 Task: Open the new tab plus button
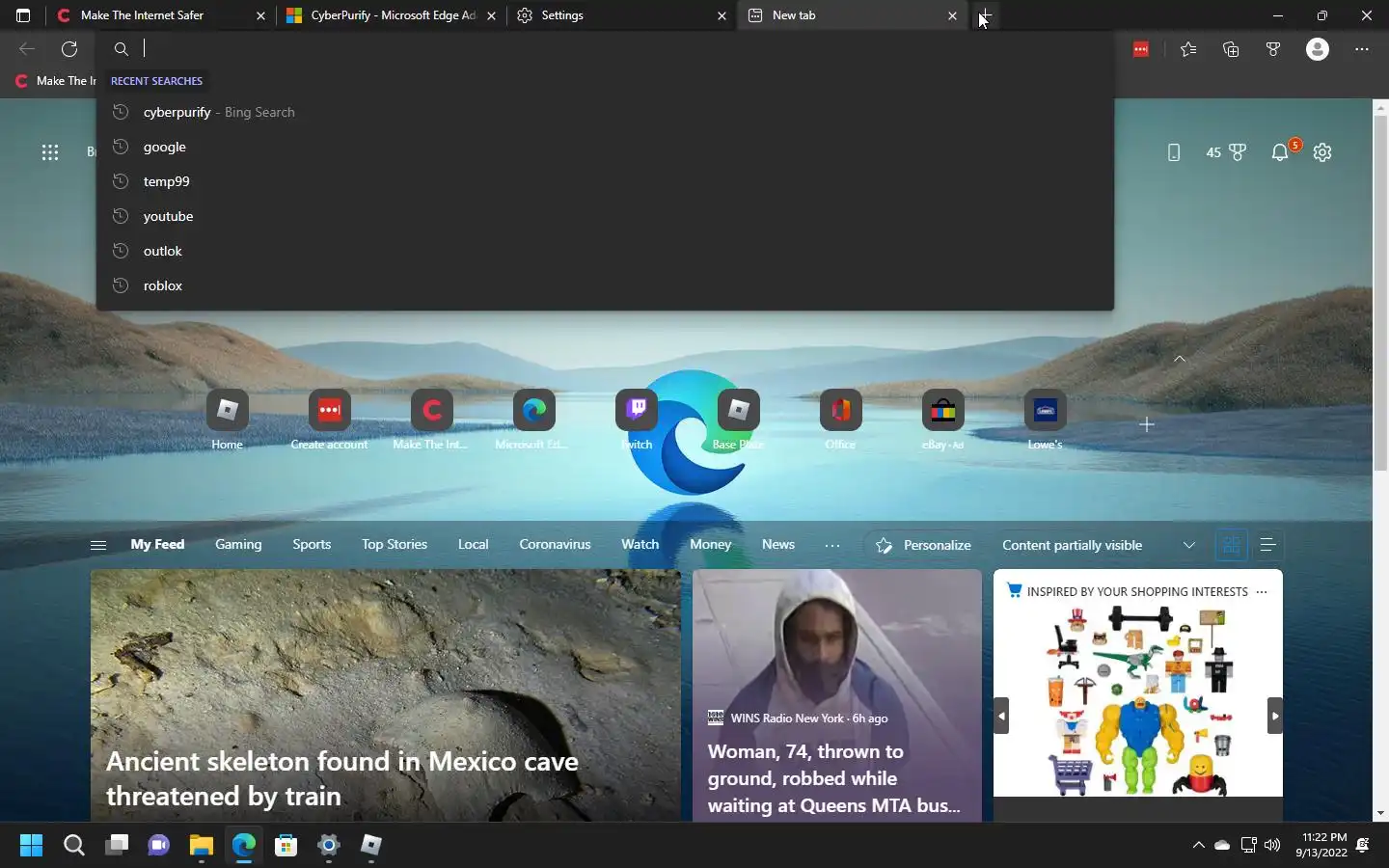tap(985, 15)
